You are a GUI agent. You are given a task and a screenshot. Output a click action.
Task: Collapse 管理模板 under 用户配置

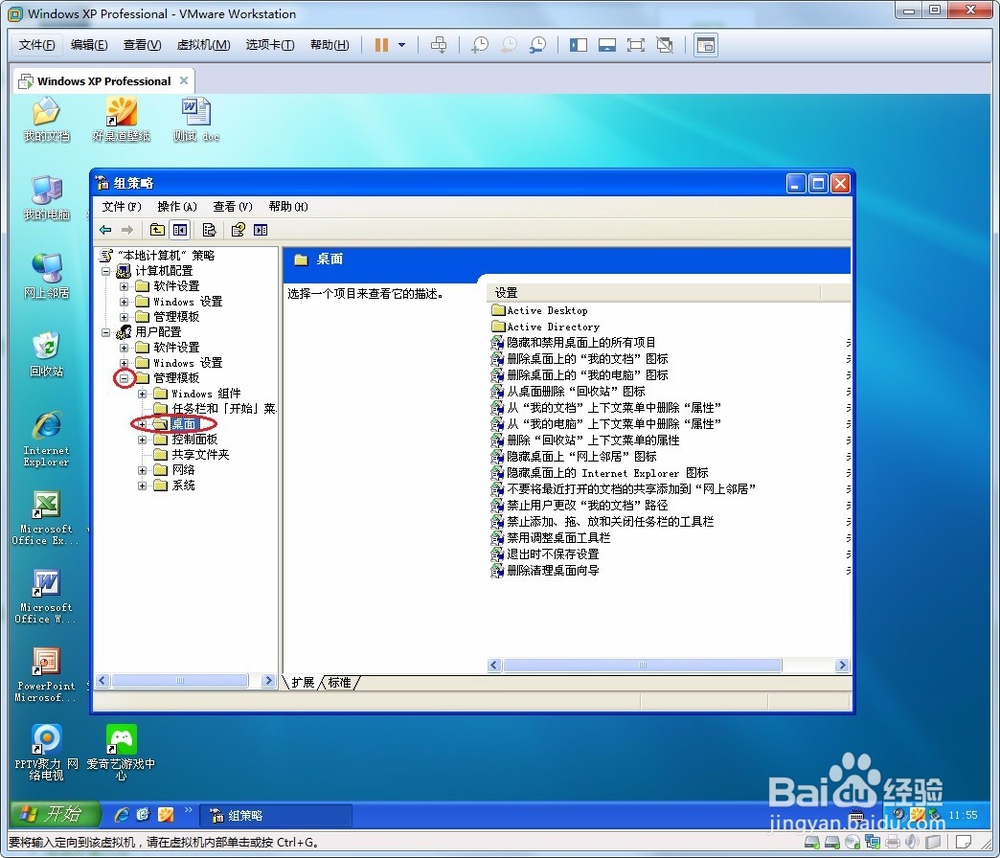pyautogui.click(x=124, y=378)
